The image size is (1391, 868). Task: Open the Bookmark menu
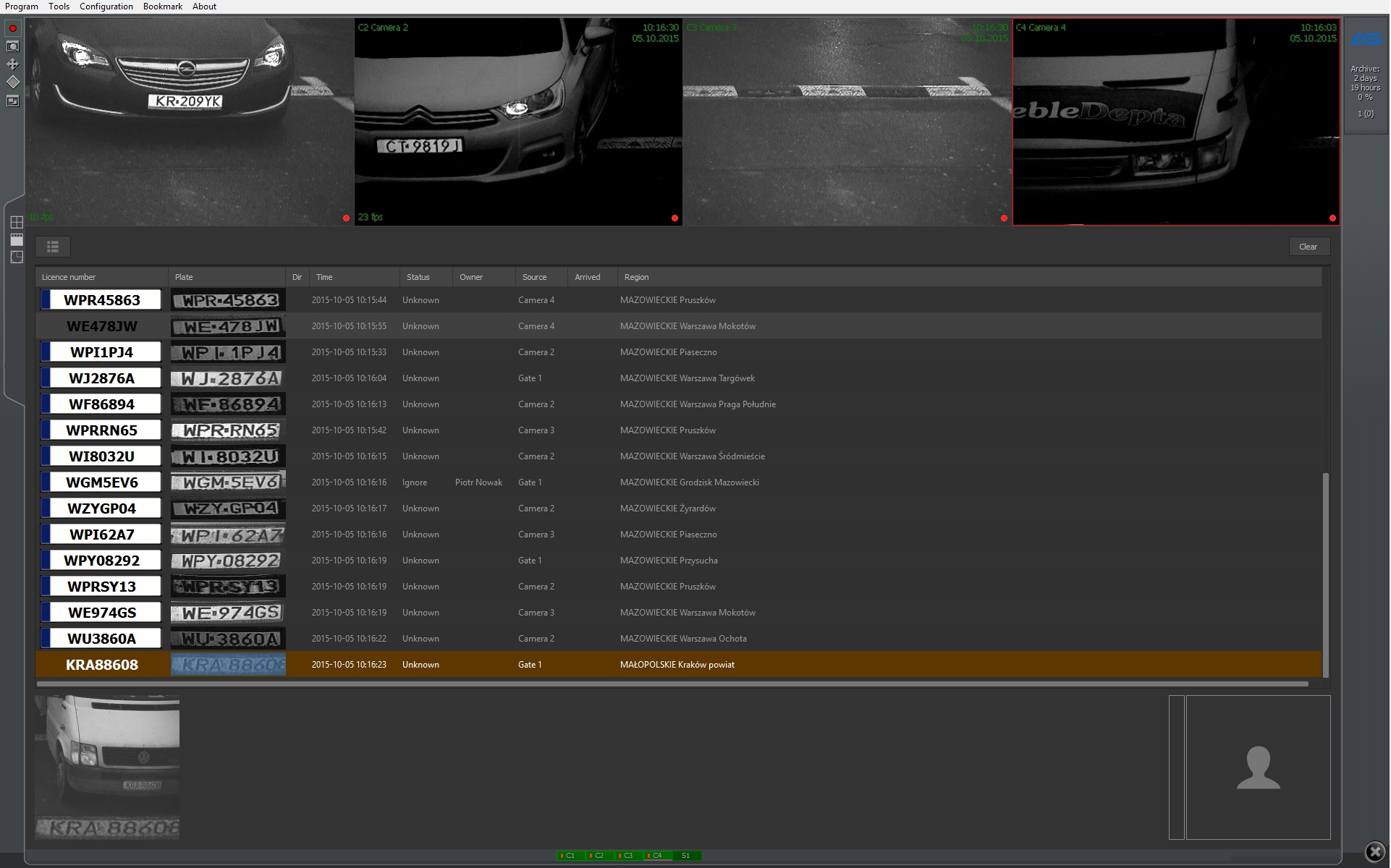(x=162, y=7)
